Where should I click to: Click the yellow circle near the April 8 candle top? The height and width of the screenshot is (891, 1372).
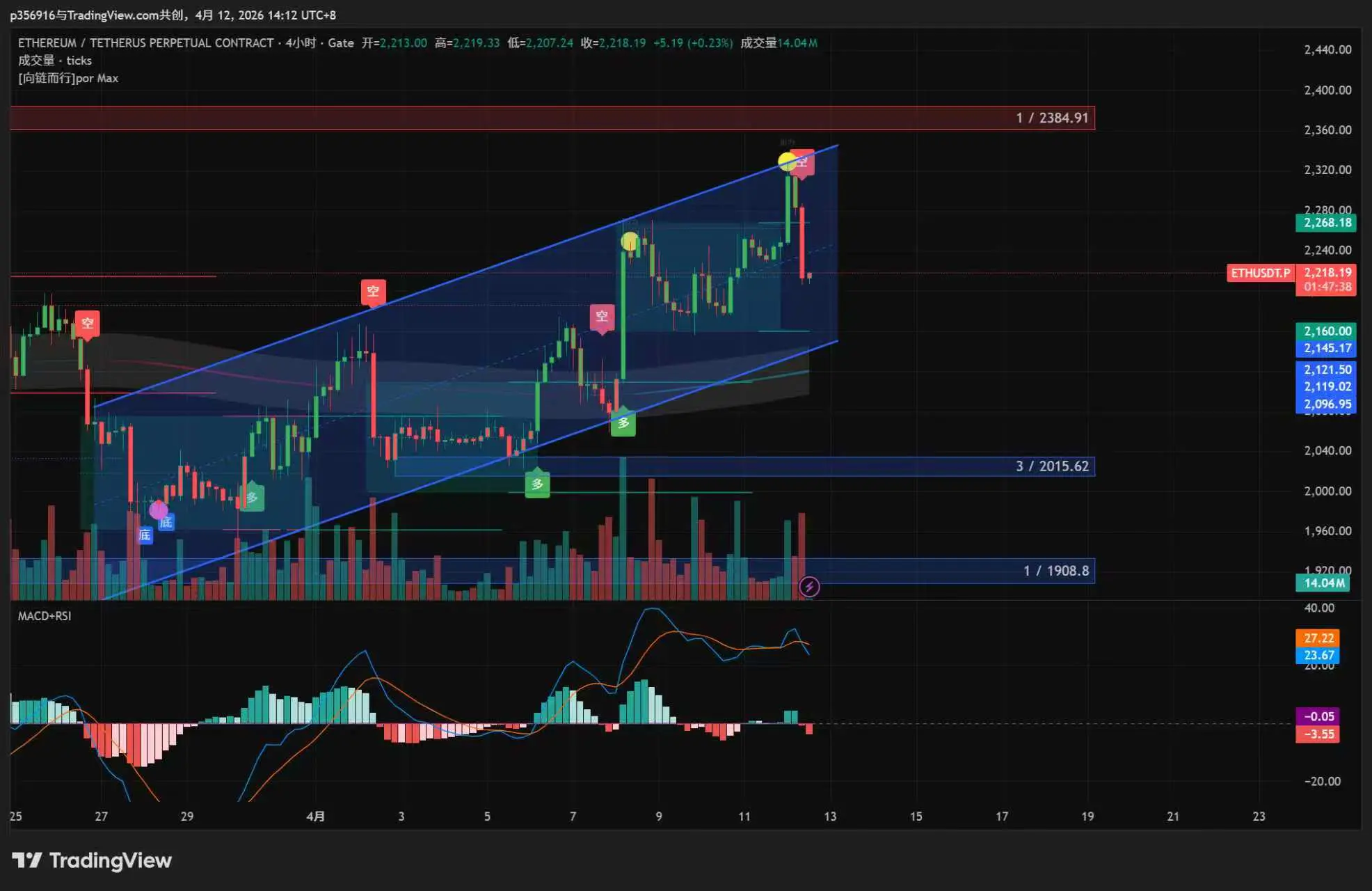pyautogui.click(x=630, y=241)
